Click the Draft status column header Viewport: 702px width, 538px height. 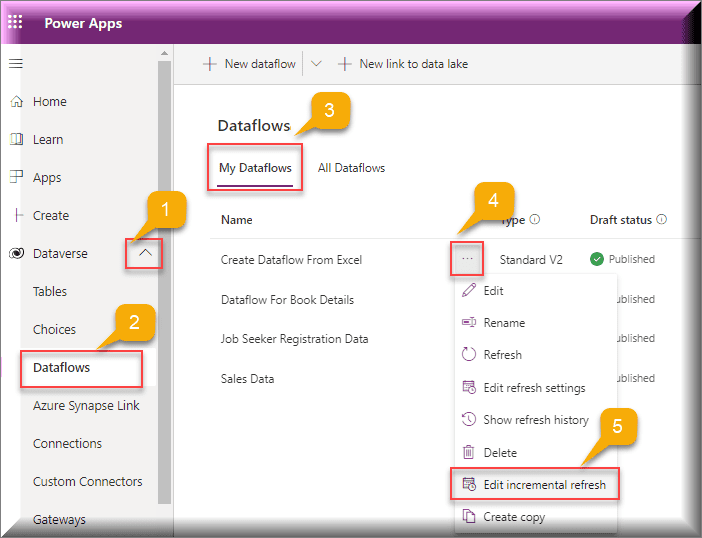pos(621,220)
